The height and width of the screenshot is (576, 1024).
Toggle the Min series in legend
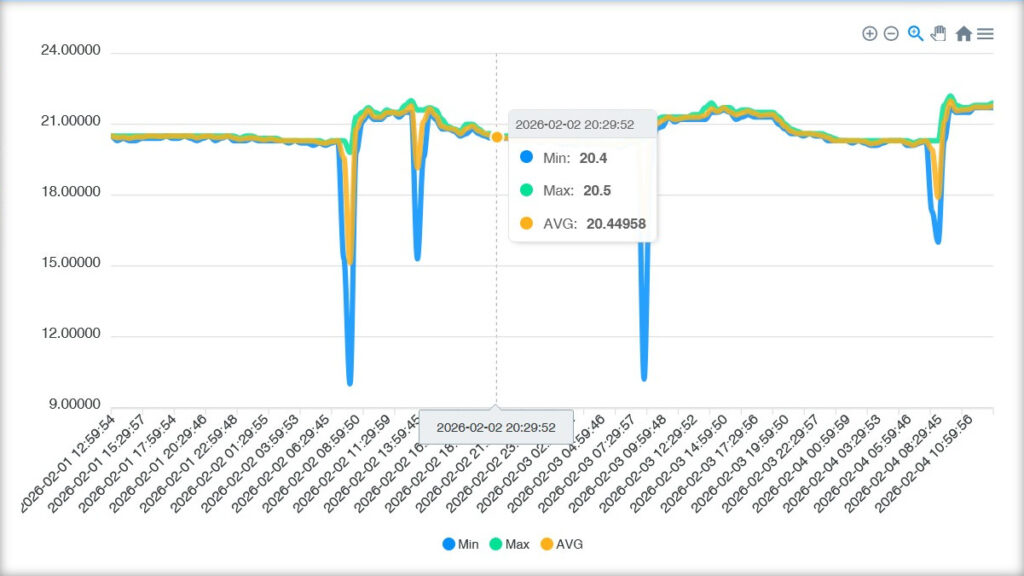tap(468, 544)
